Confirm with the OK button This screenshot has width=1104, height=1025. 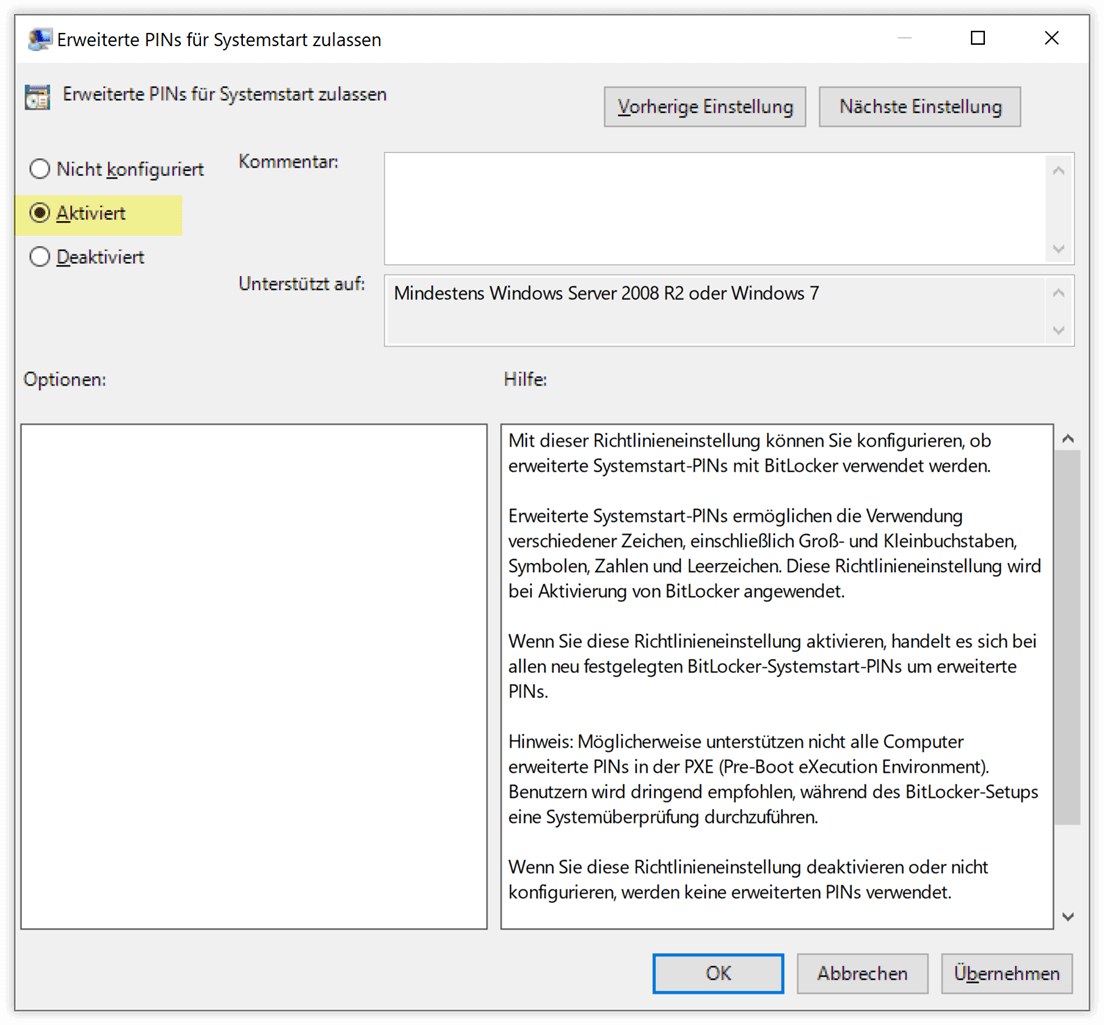tap(718, 973)
